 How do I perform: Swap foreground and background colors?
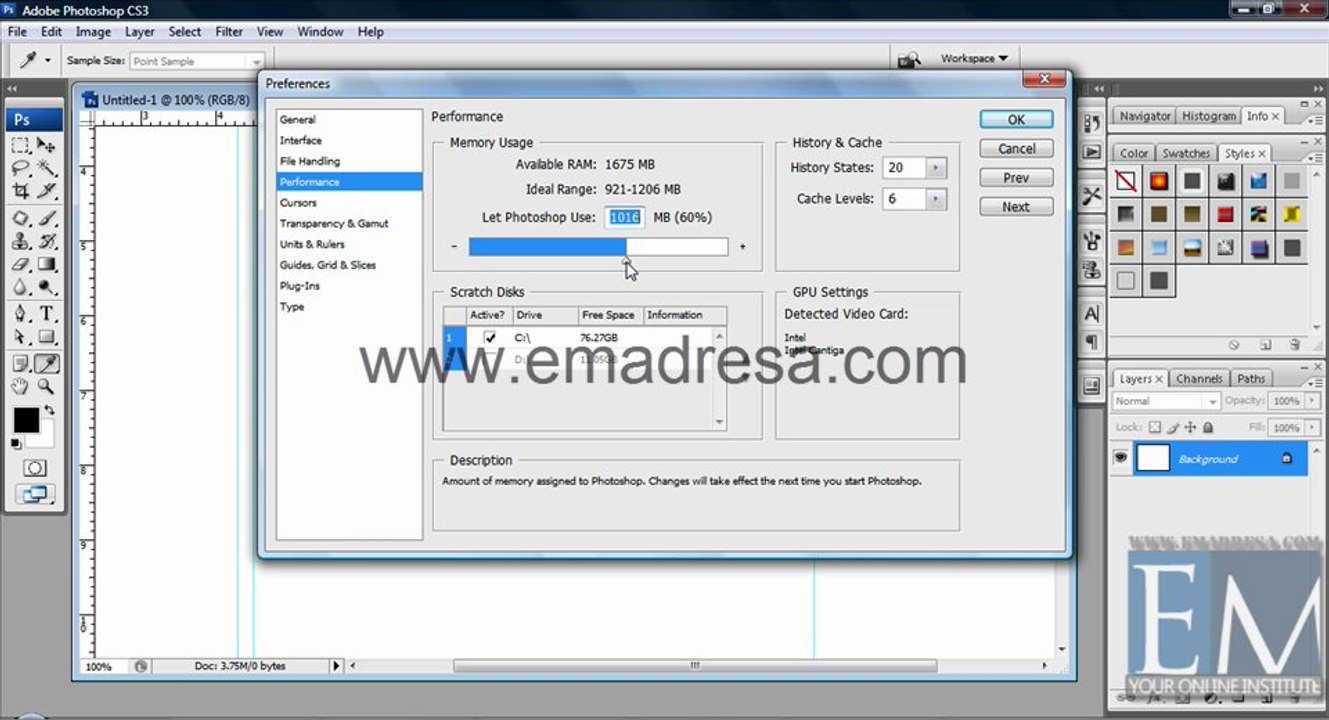(49, 410)
